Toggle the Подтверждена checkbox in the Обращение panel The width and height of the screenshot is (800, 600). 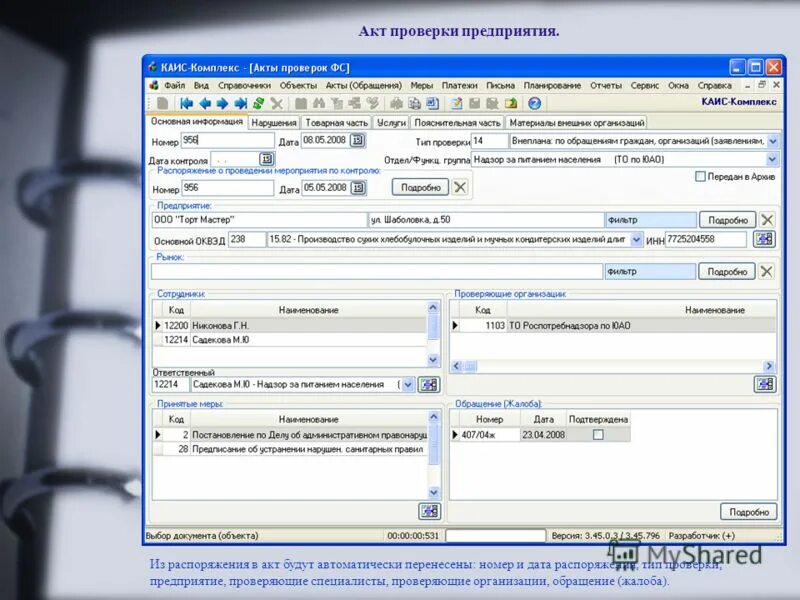(x=596, y=435)
